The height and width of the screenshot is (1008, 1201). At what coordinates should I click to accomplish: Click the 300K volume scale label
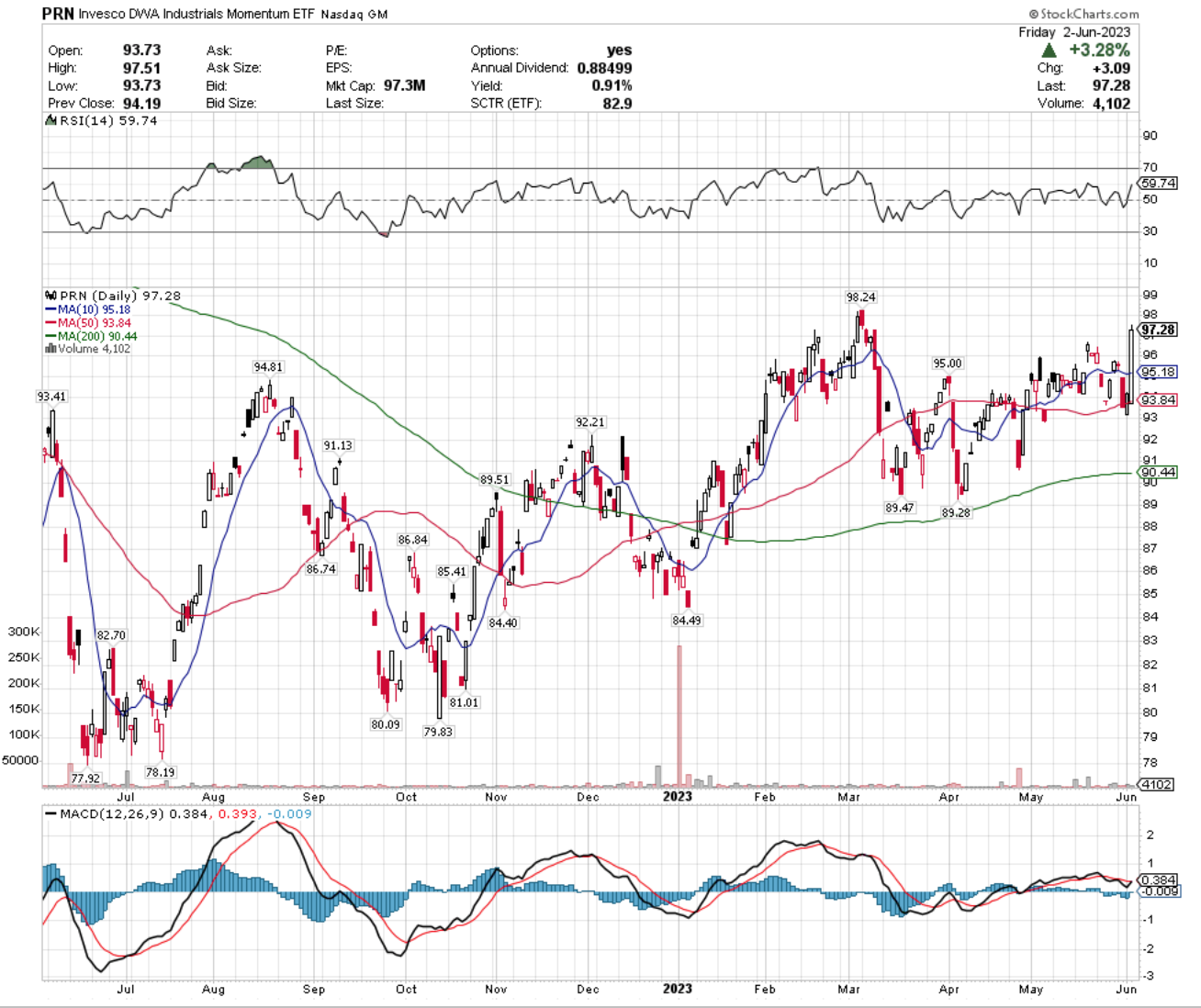click(x=24, y=632)
